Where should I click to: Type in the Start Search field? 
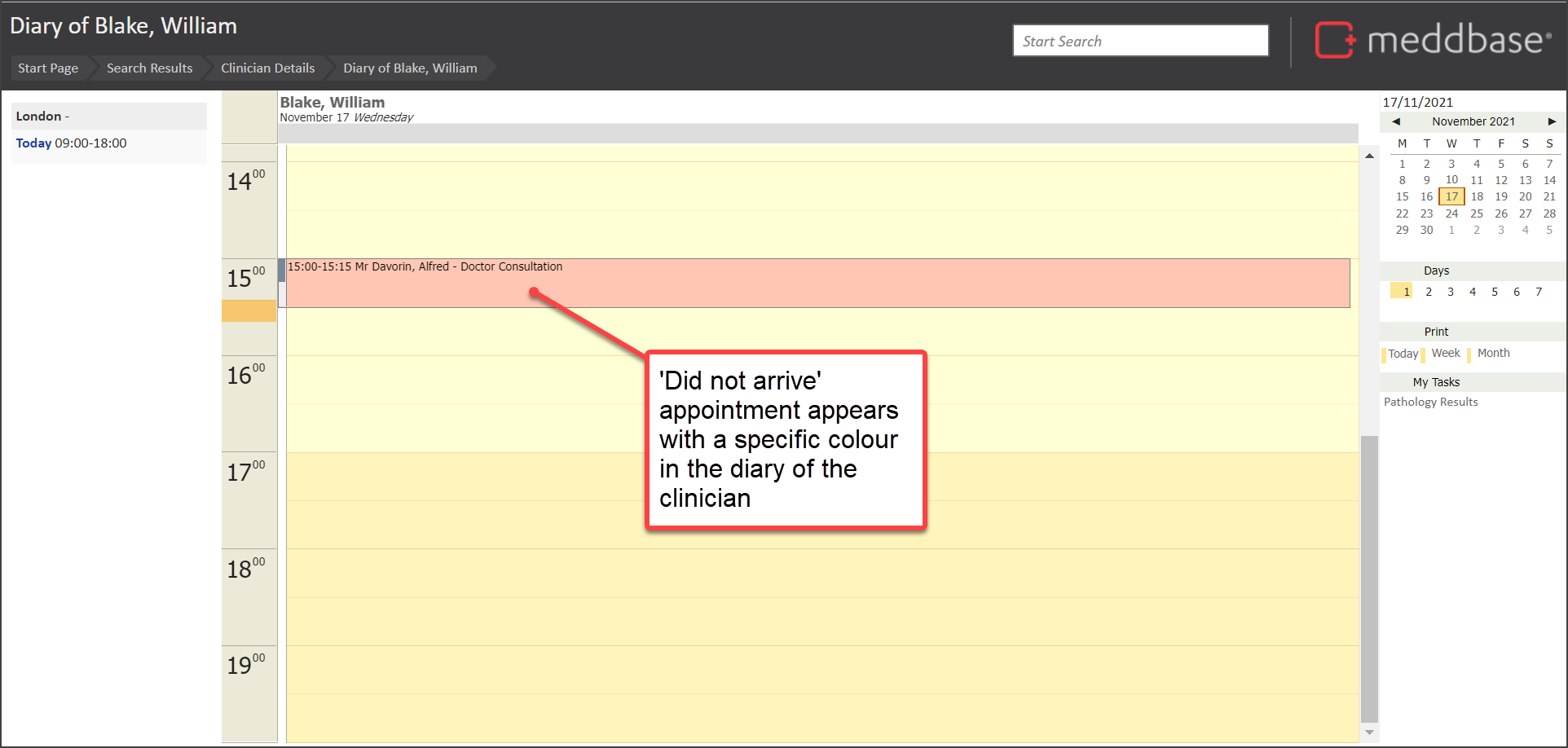pyautogui.click(x=1139, y=41)
